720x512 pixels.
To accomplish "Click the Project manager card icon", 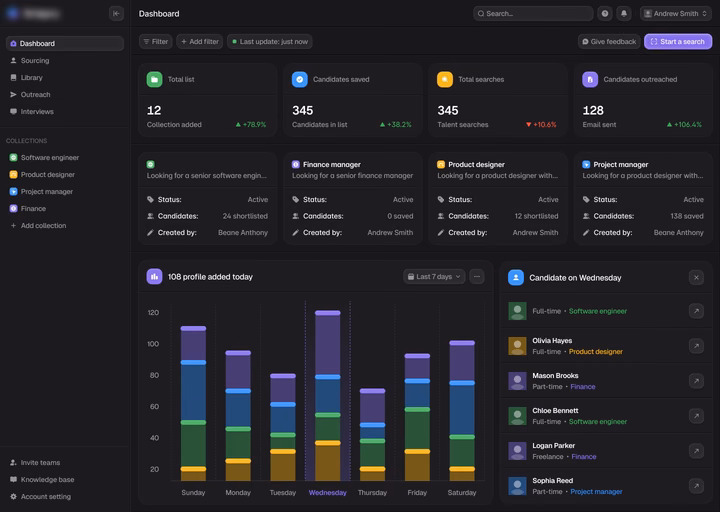I will (x=586, y=164).
